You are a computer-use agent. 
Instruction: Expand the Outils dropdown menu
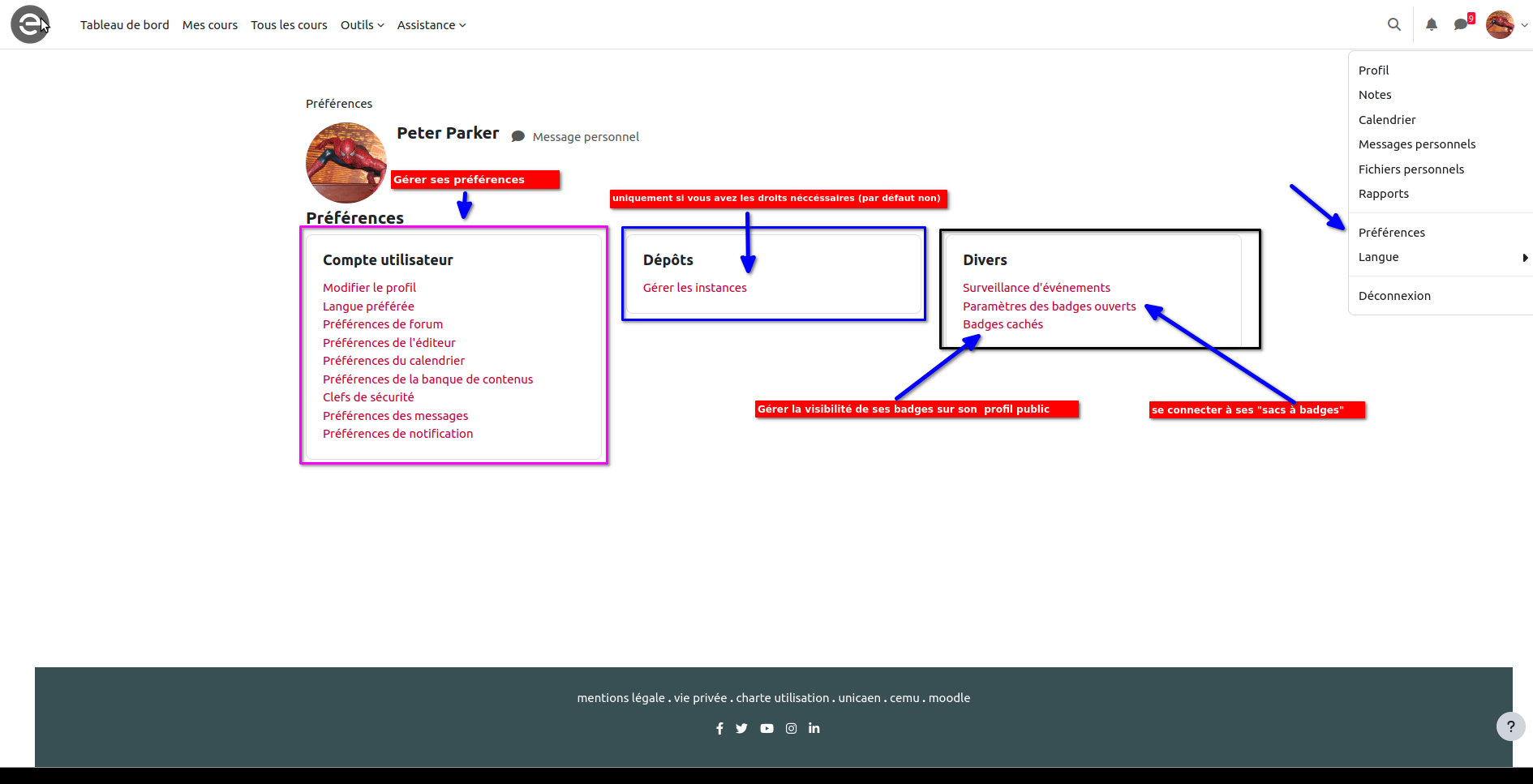[x=362, y=25]
